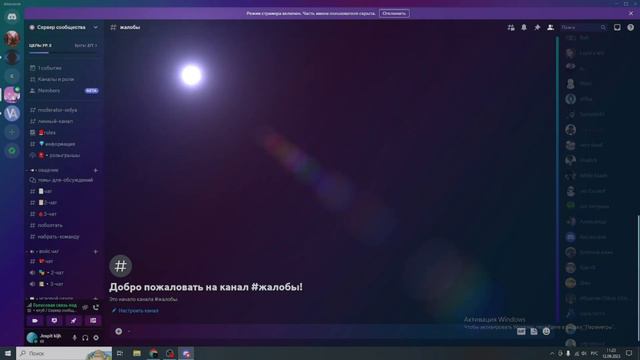Select the rules channel

pos(63,133)
